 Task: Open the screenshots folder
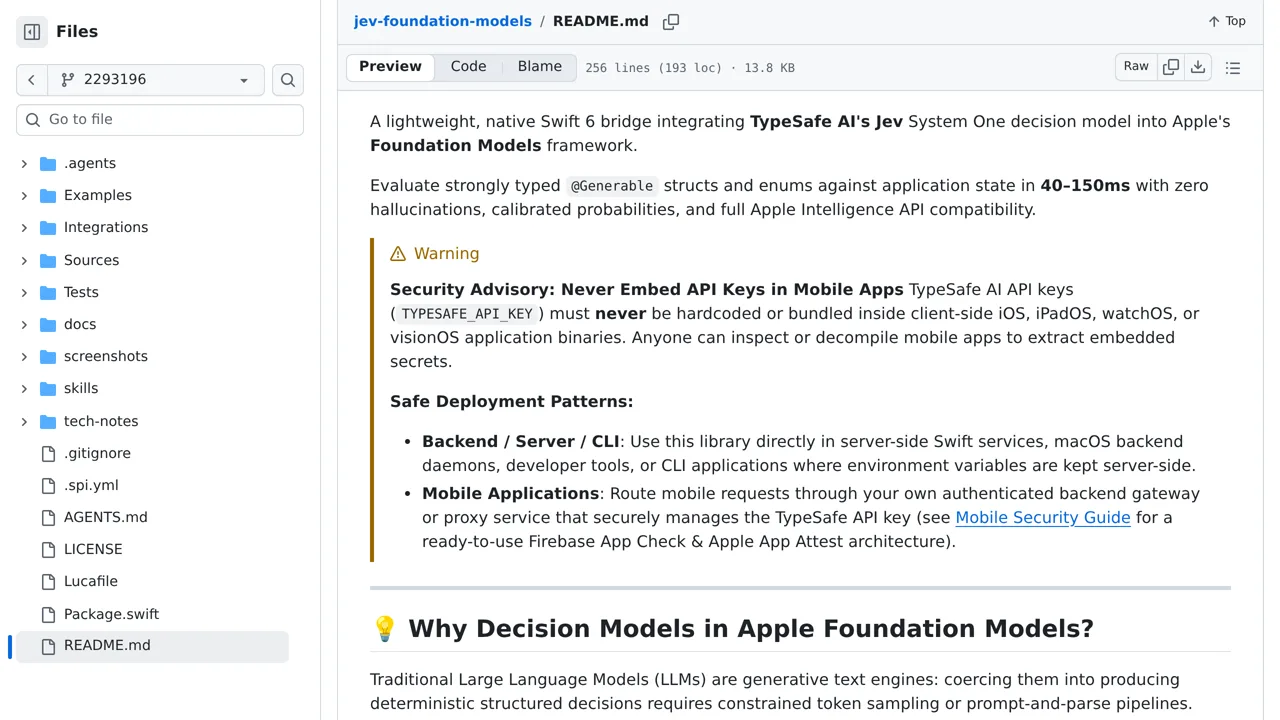coord(106,357)
